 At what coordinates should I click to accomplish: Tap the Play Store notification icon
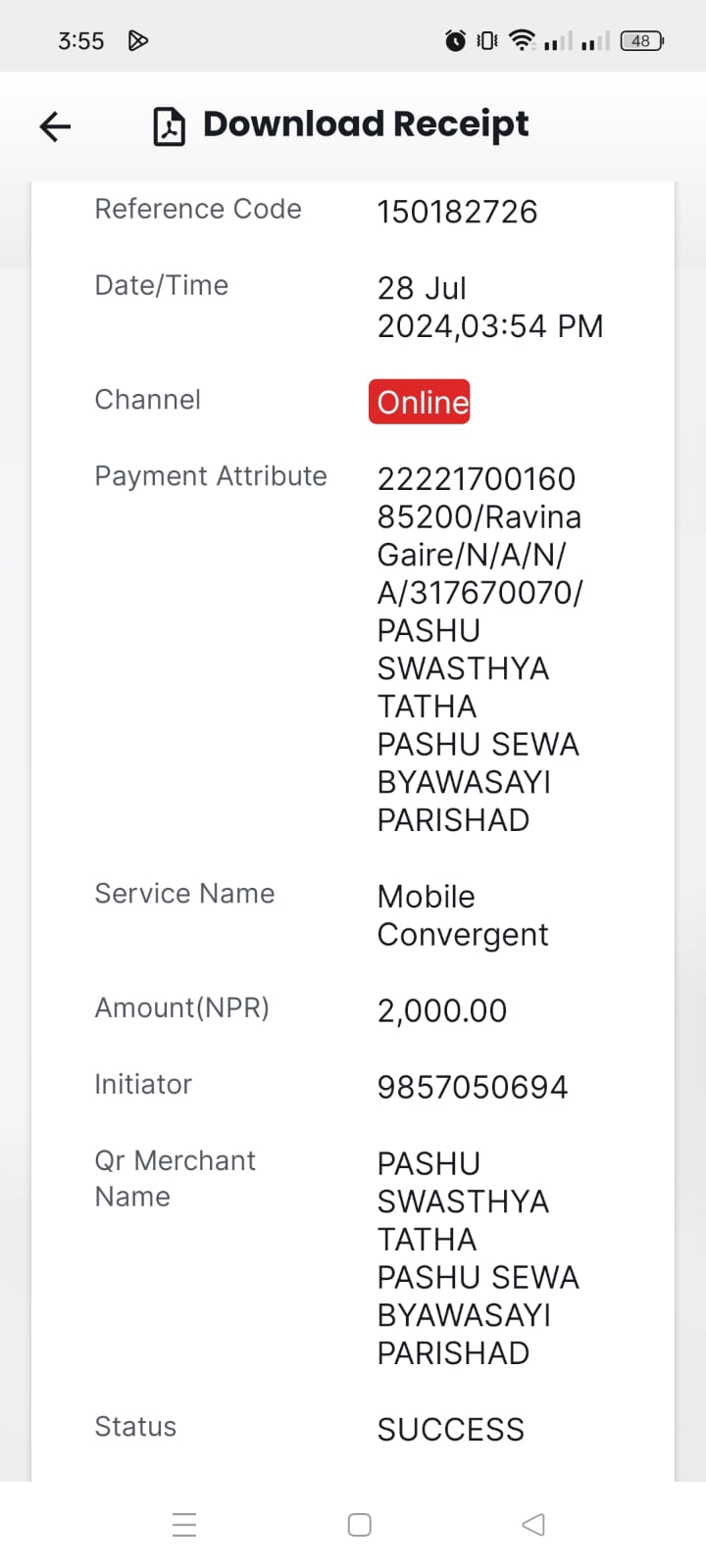pyautogui.click(x=138, y=40)
